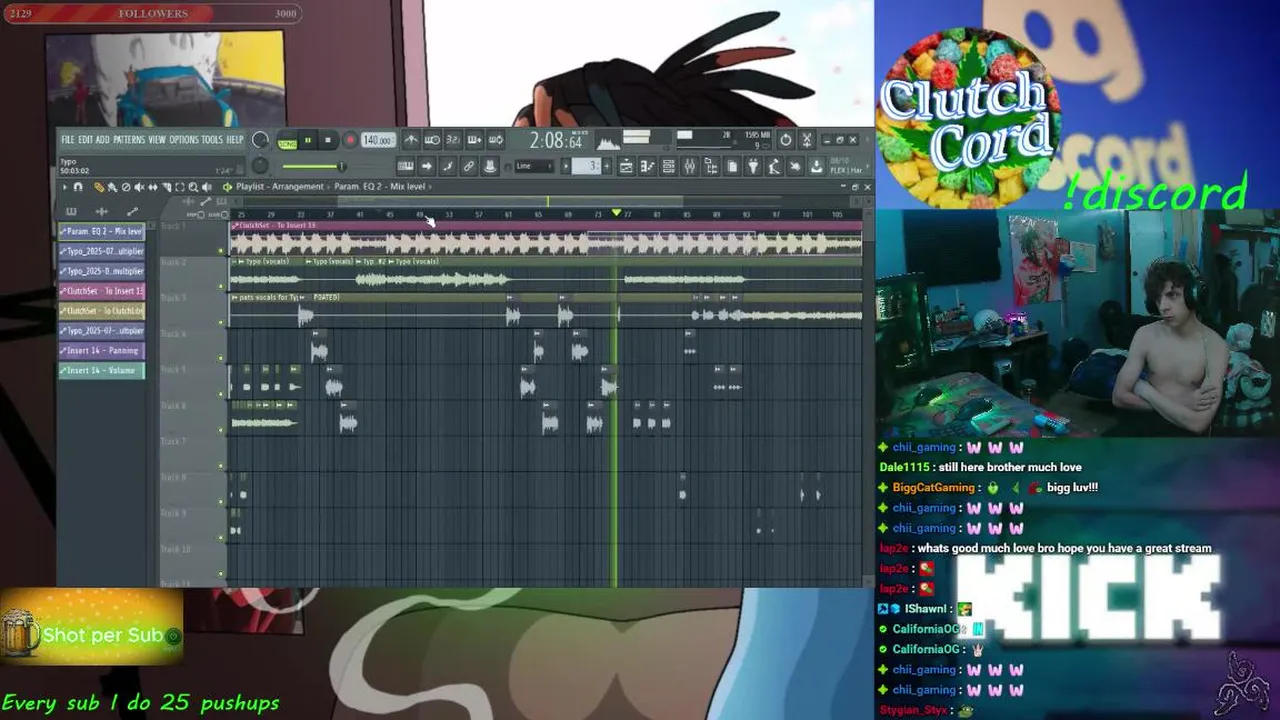Image resolution: width=1280 pixels, height=720 pixels.
Task: Toggle the overdub/blend recording icon
Action: click(x=474, y=139)
